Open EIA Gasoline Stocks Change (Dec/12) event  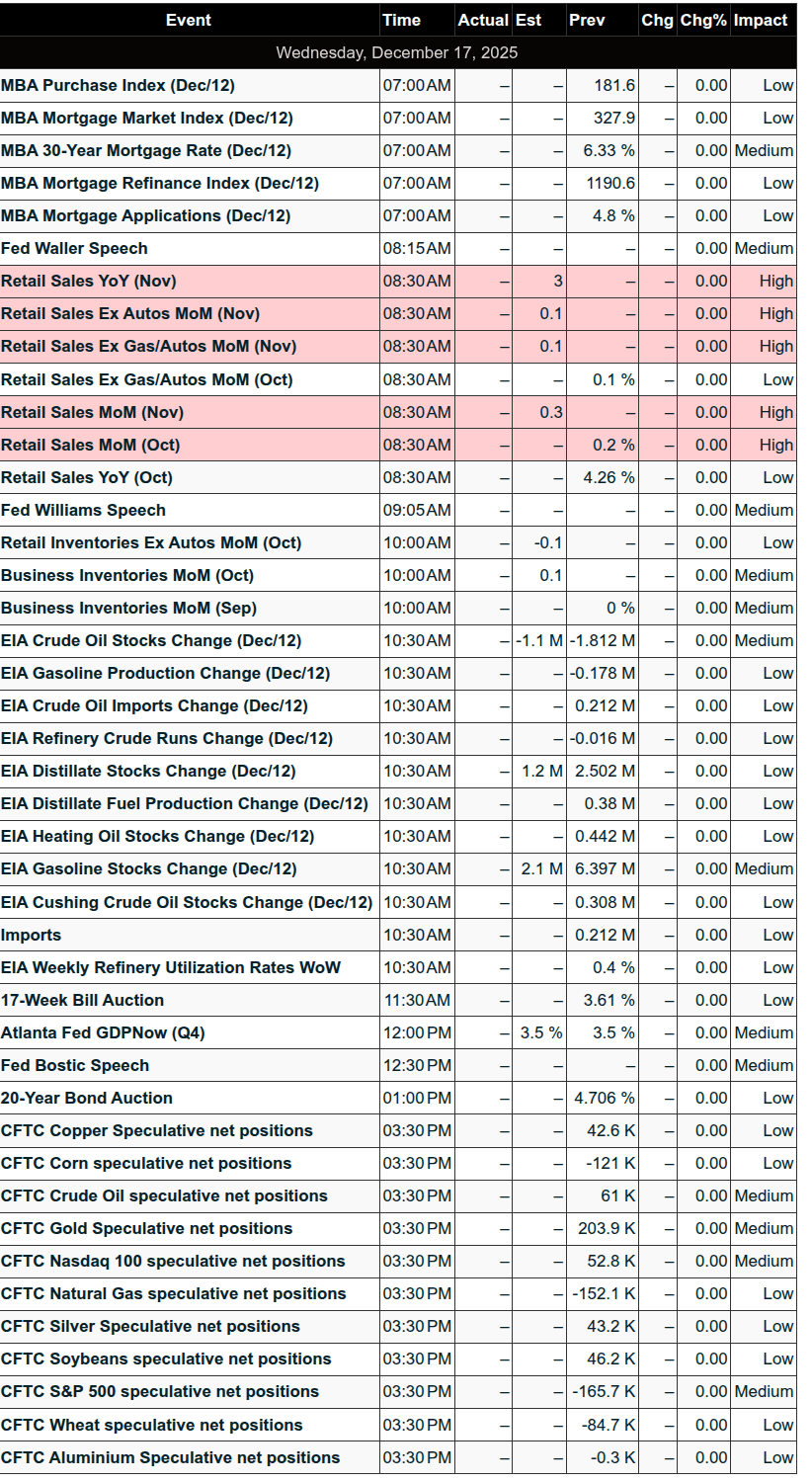tap(148, 869)
